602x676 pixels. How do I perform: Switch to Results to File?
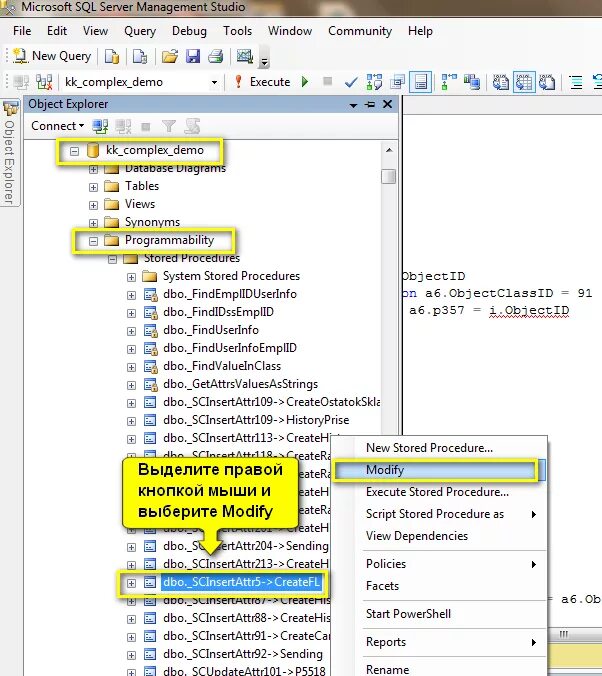click(547, 82)
